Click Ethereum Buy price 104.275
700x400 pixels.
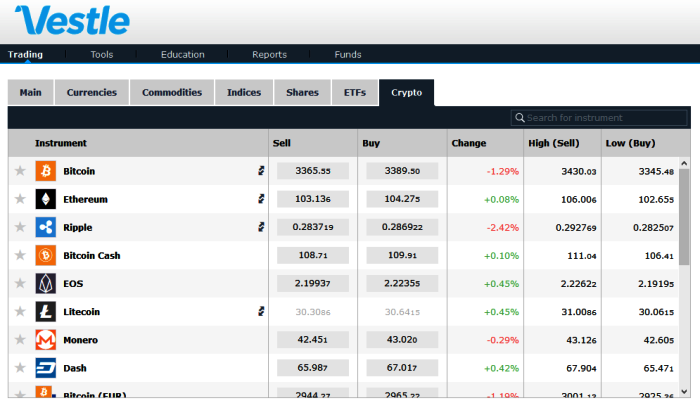tap(402, 199)
